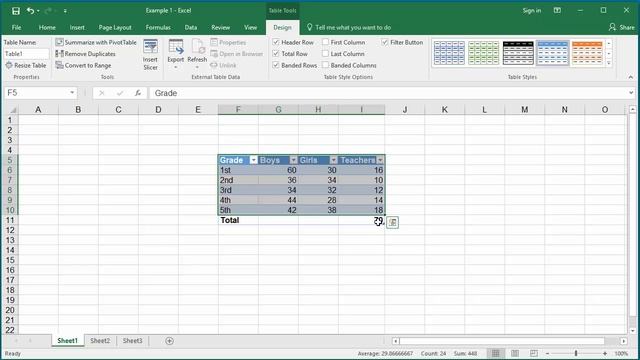This screenshot has height=360, width=640.
Task: Click Summarize with PivotTable
Action: pos(96,42)
